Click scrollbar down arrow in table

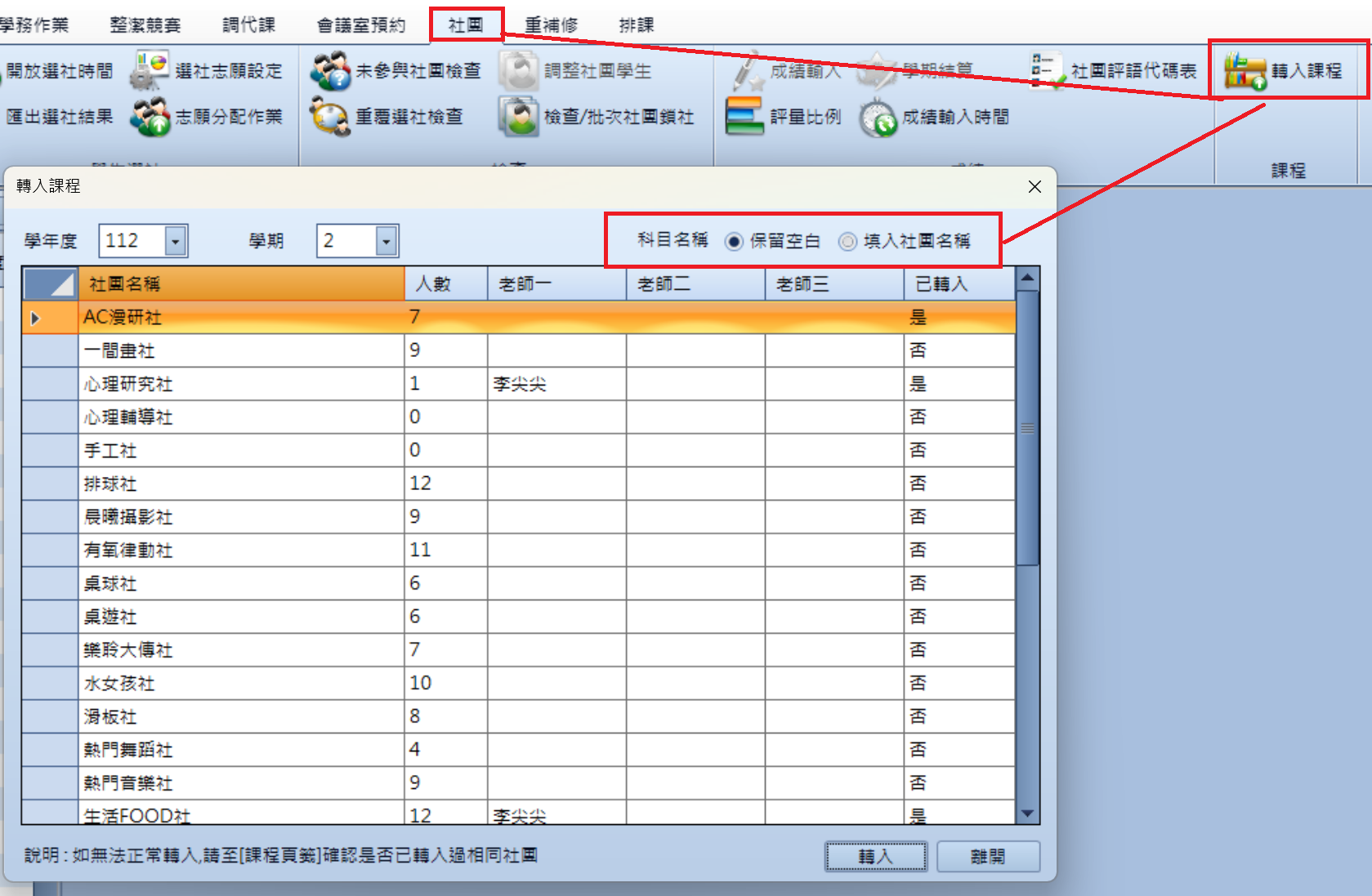point(1028,814)
